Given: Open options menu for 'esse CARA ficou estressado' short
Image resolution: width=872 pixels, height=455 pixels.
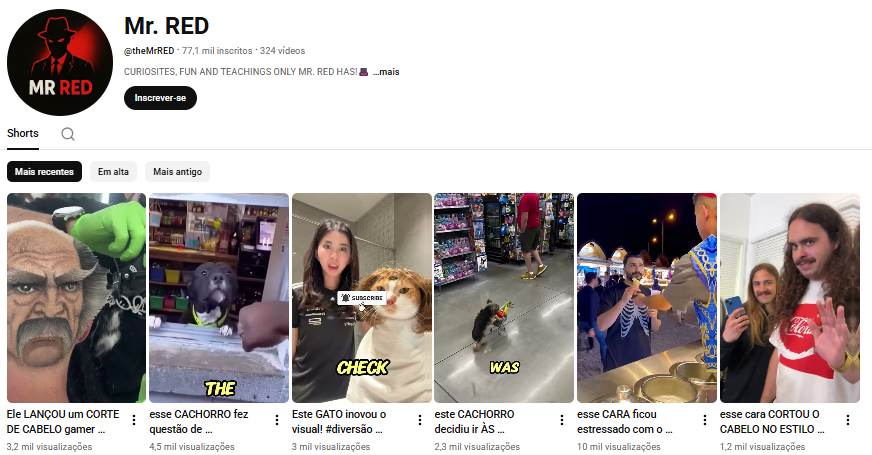Looking at the screenshot, I should tap(705, 420).
